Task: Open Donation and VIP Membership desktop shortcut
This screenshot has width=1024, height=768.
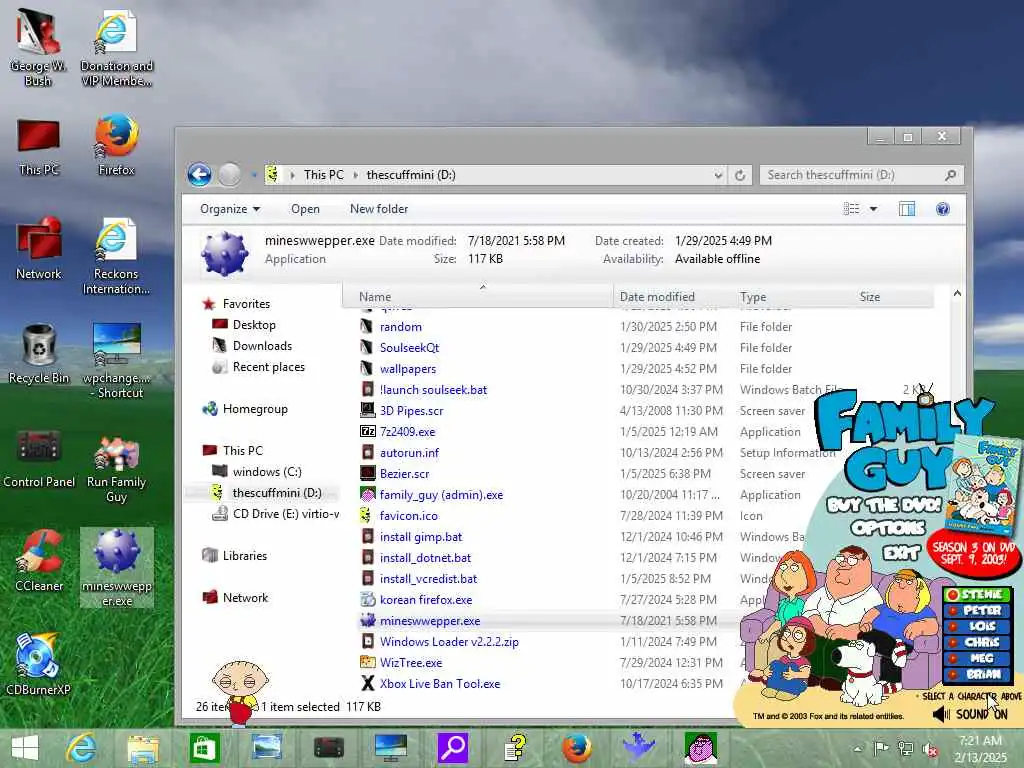Action: click(x=116, y=48)
